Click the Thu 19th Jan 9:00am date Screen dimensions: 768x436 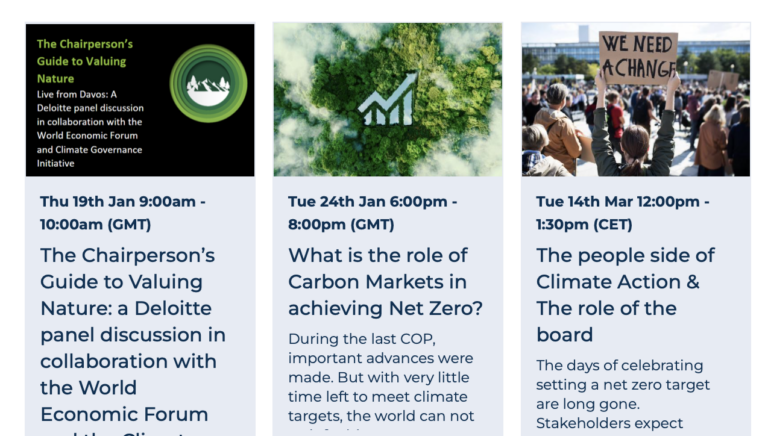tap(123, 213)
